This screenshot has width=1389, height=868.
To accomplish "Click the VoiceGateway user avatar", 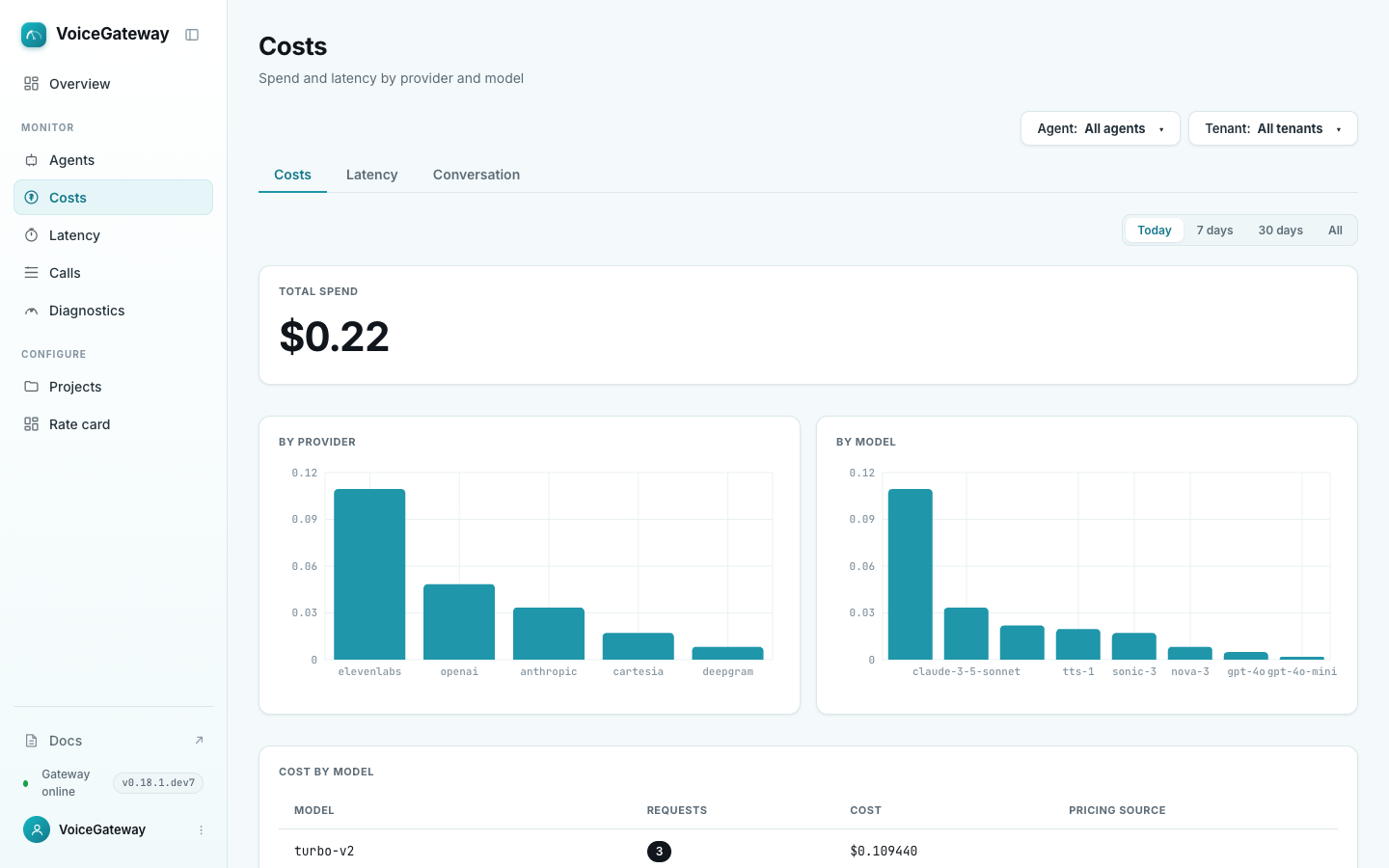I will 37,829.
